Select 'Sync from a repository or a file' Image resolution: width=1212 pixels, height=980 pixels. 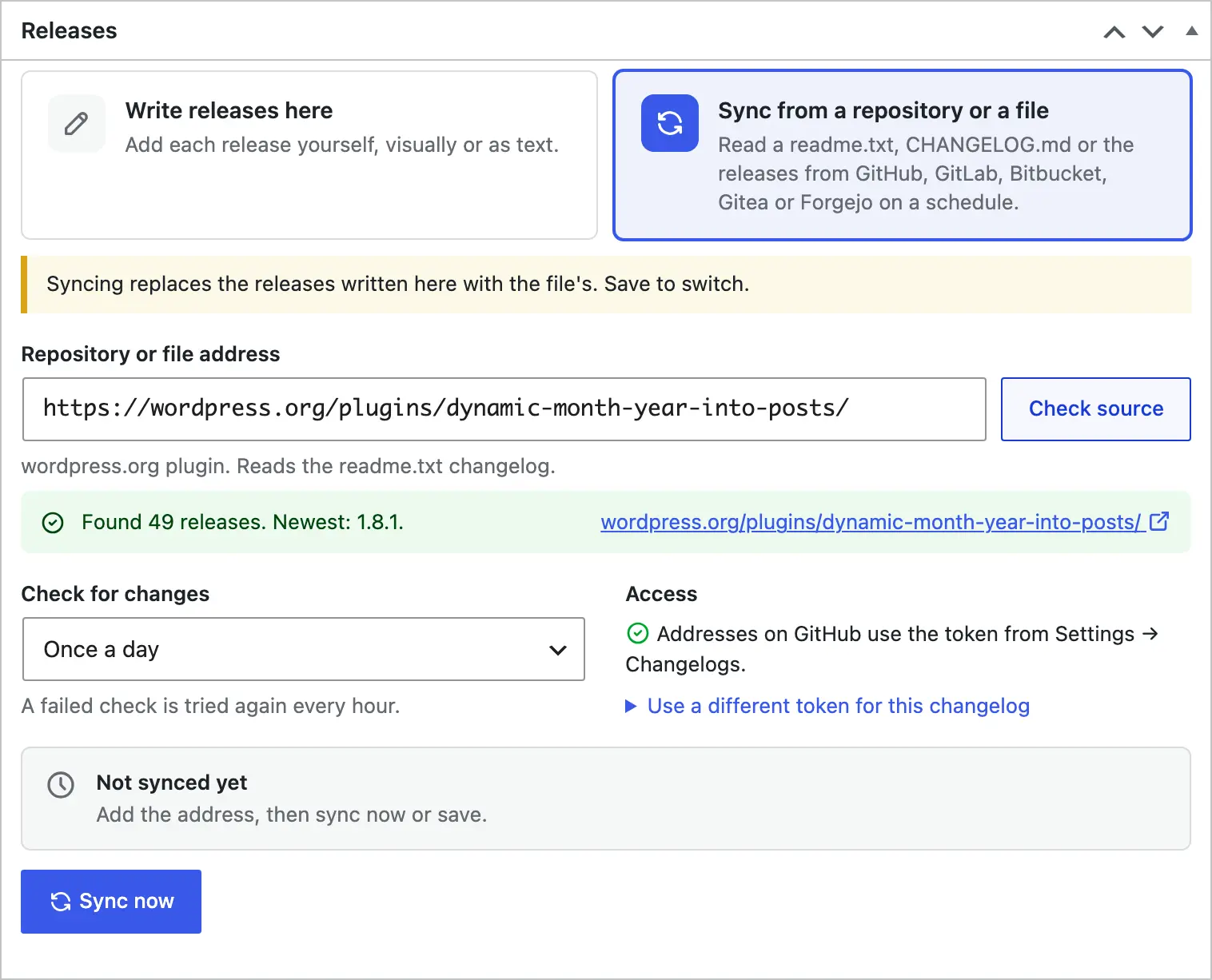point(903,155)
